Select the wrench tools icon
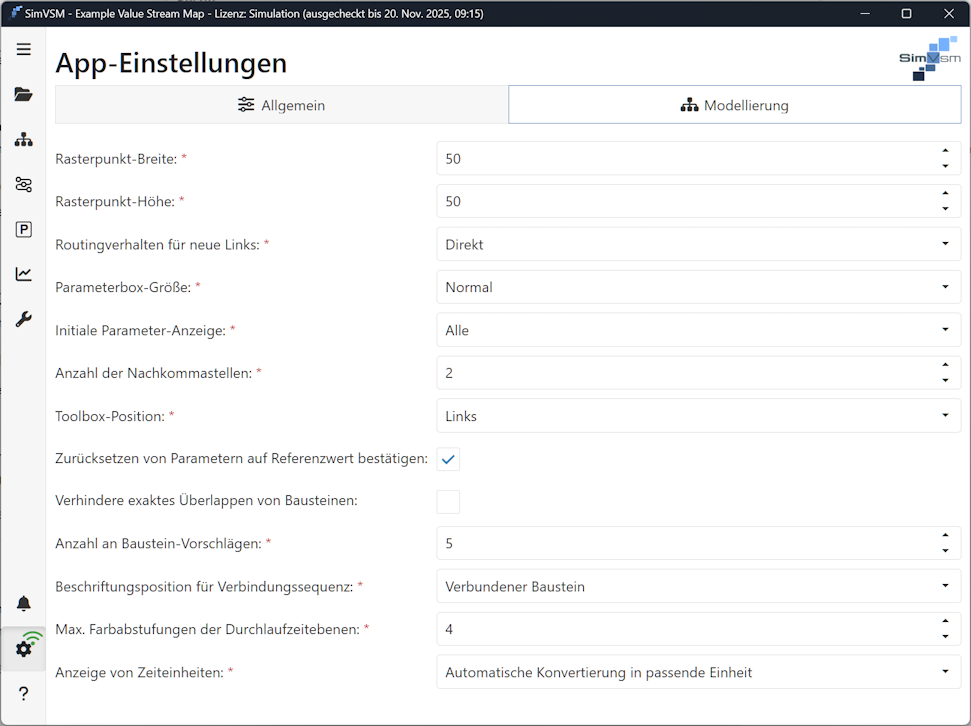The width and height of the screenshot is (971, 726). (23, 319)
